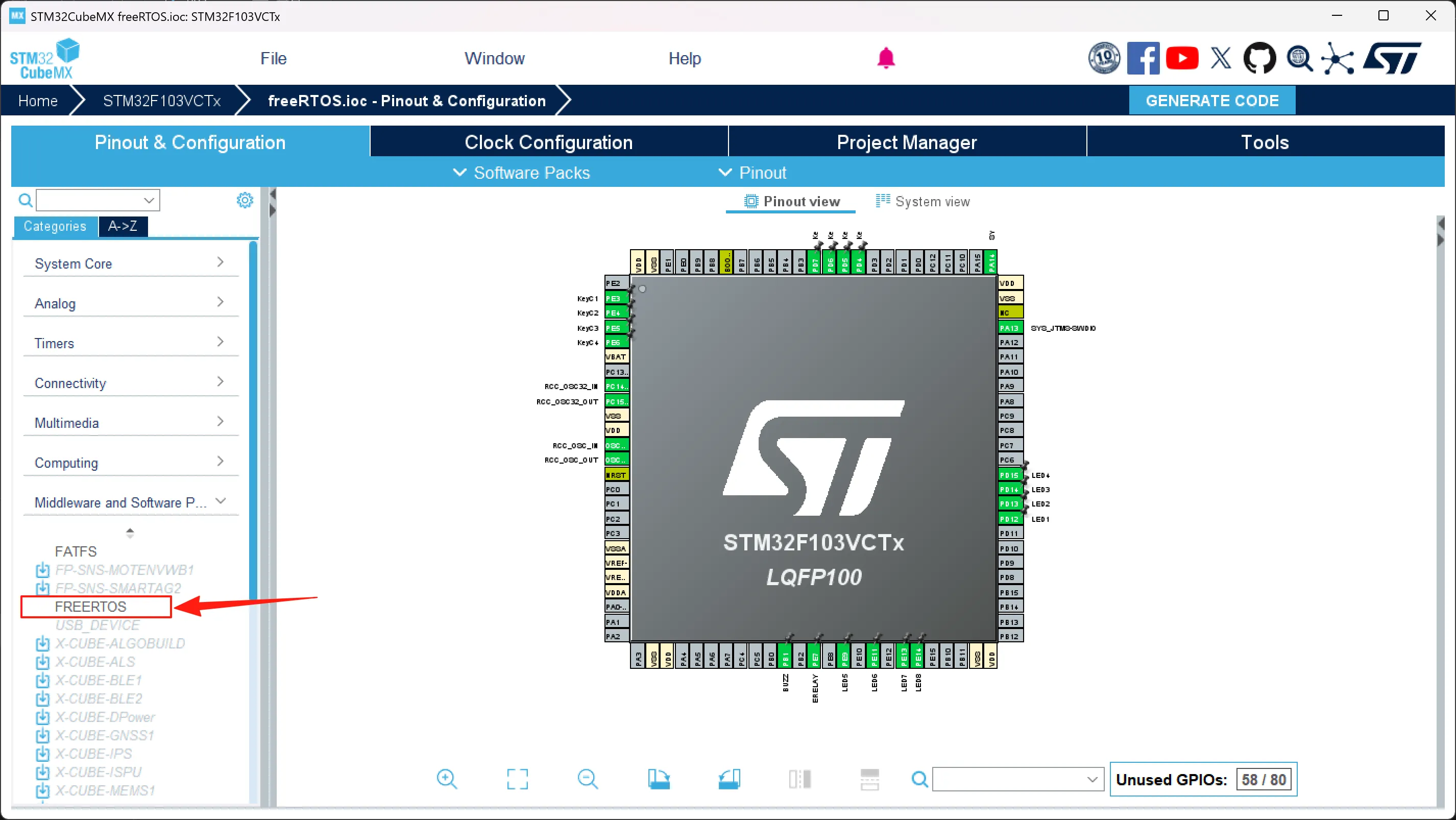This screenshot has height=820, width=1456.
Task: Click the GENERATE CODE button
Action: (1212, 101)
